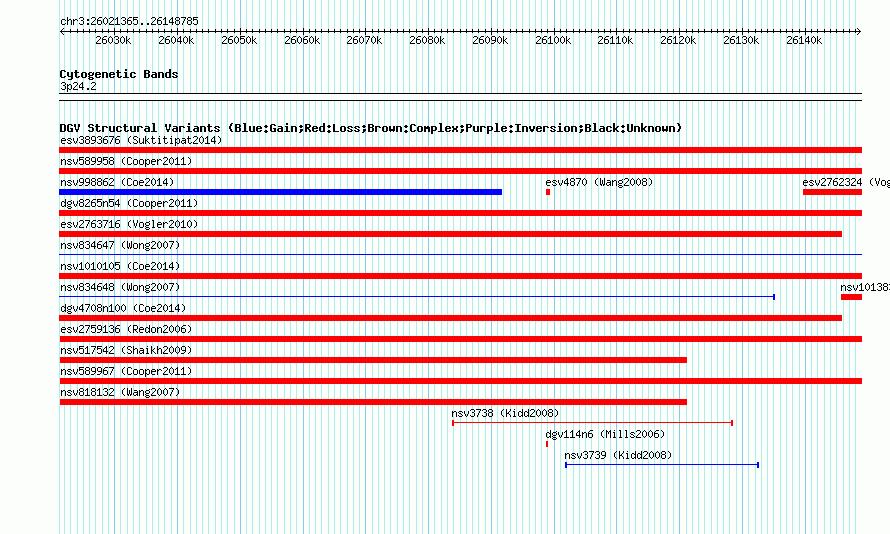Click nsv834647 (Wong2007) label
890x534 pixels.
tap(120, 245)
